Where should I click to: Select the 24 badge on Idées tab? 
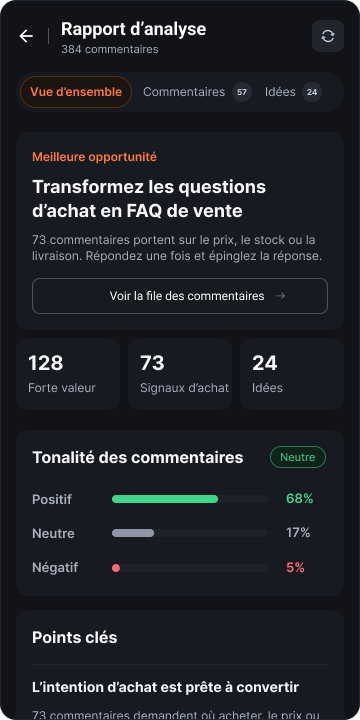[312, 92]
